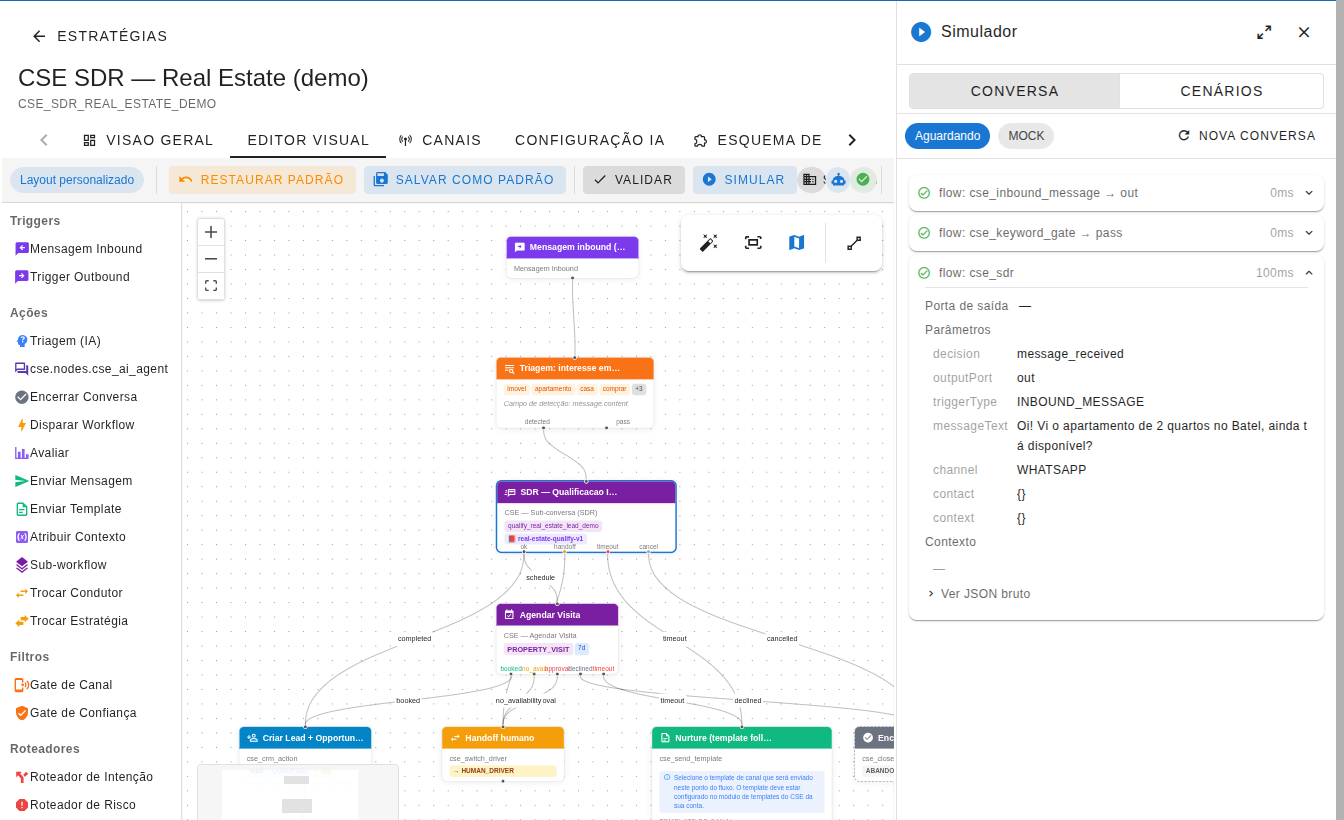Open the Visao Geral tab

coord(148,140)
